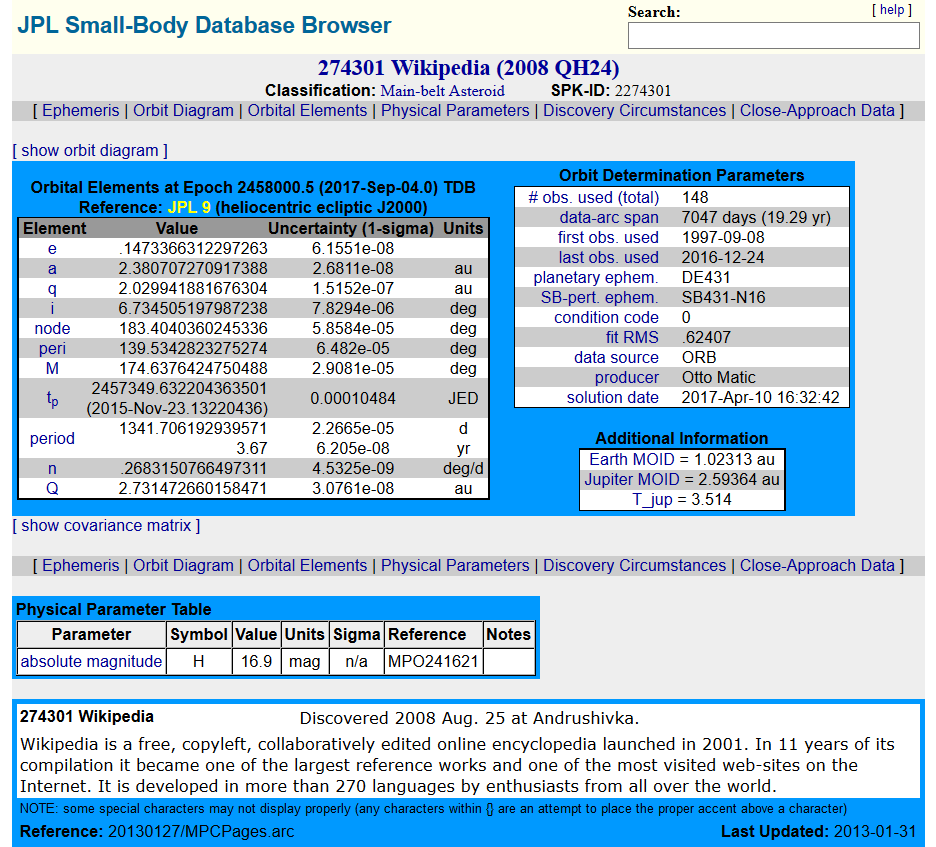Image resolution: width=936 pixels, height=847 pixels.
Task: Jump to Orbital Elements in the top navigation bar
Action: [307, 110]
